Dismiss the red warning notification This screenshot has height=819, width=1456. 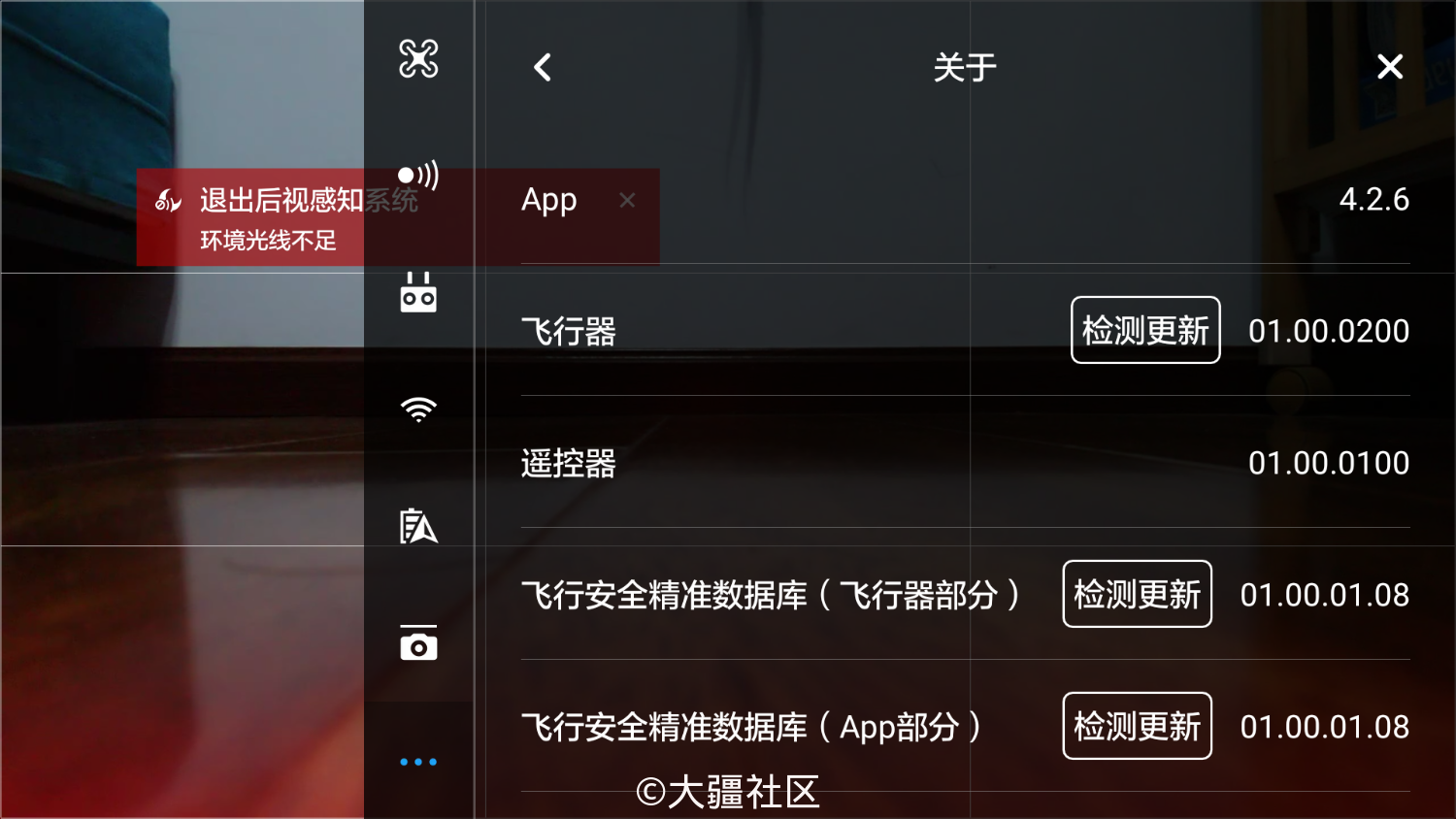(x=627, y=200)
